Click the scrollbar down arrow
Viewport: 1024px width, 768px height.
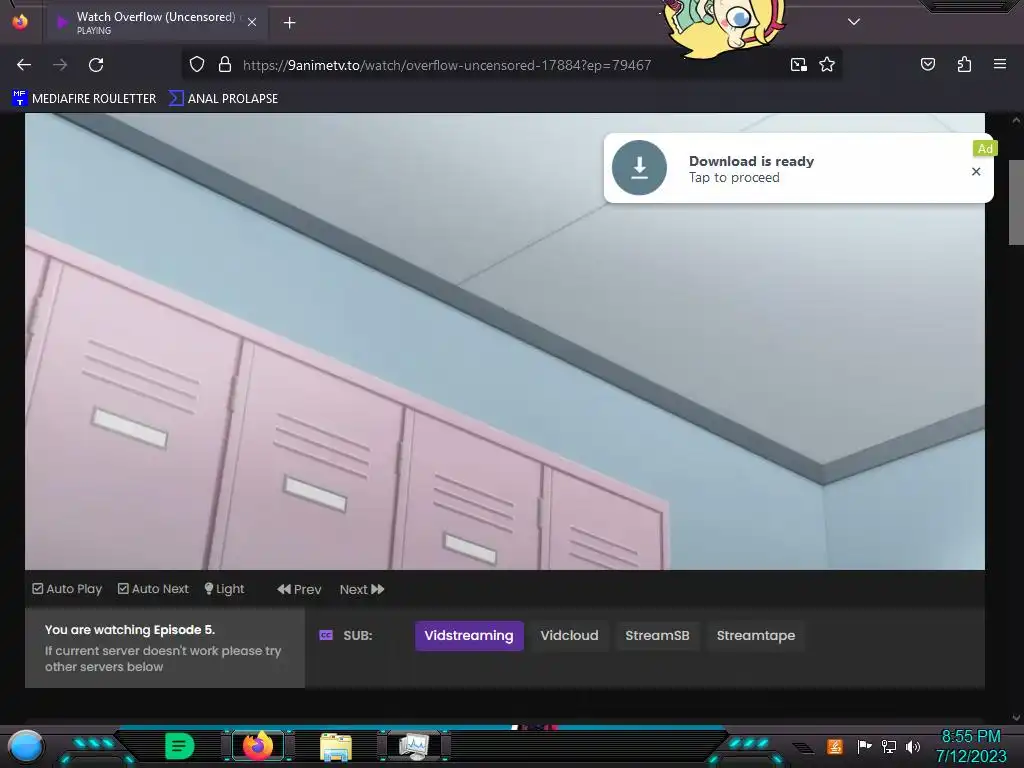click(1016, 717)
